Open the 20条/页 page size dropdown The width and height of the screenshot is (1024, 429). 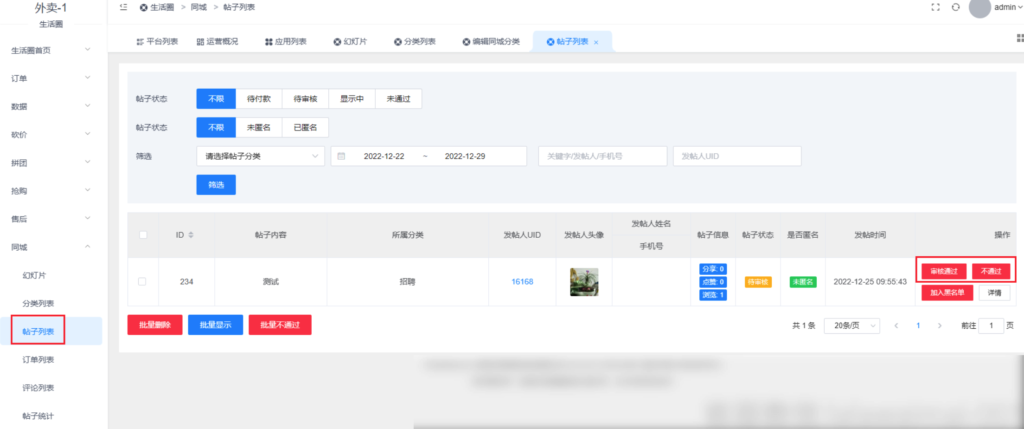[x=852, y=325]
